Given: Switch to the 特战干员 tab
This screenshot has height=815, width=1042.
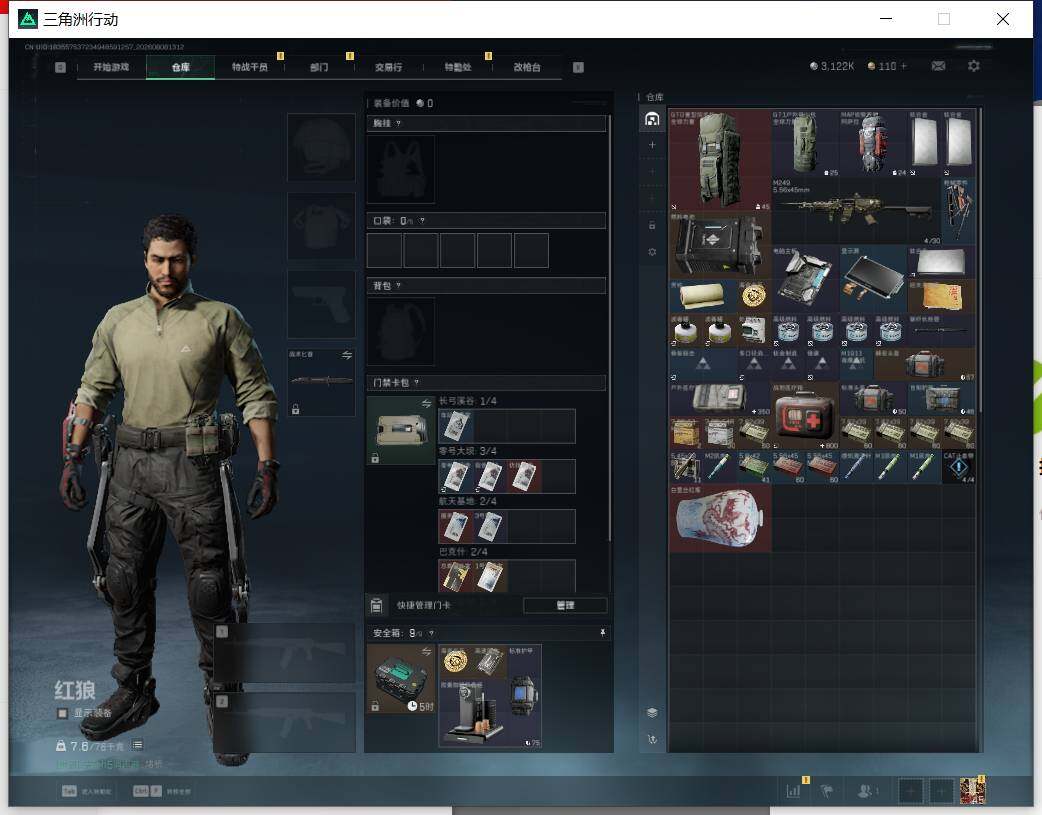Looking at the screenshot, I should pos(249,67).
